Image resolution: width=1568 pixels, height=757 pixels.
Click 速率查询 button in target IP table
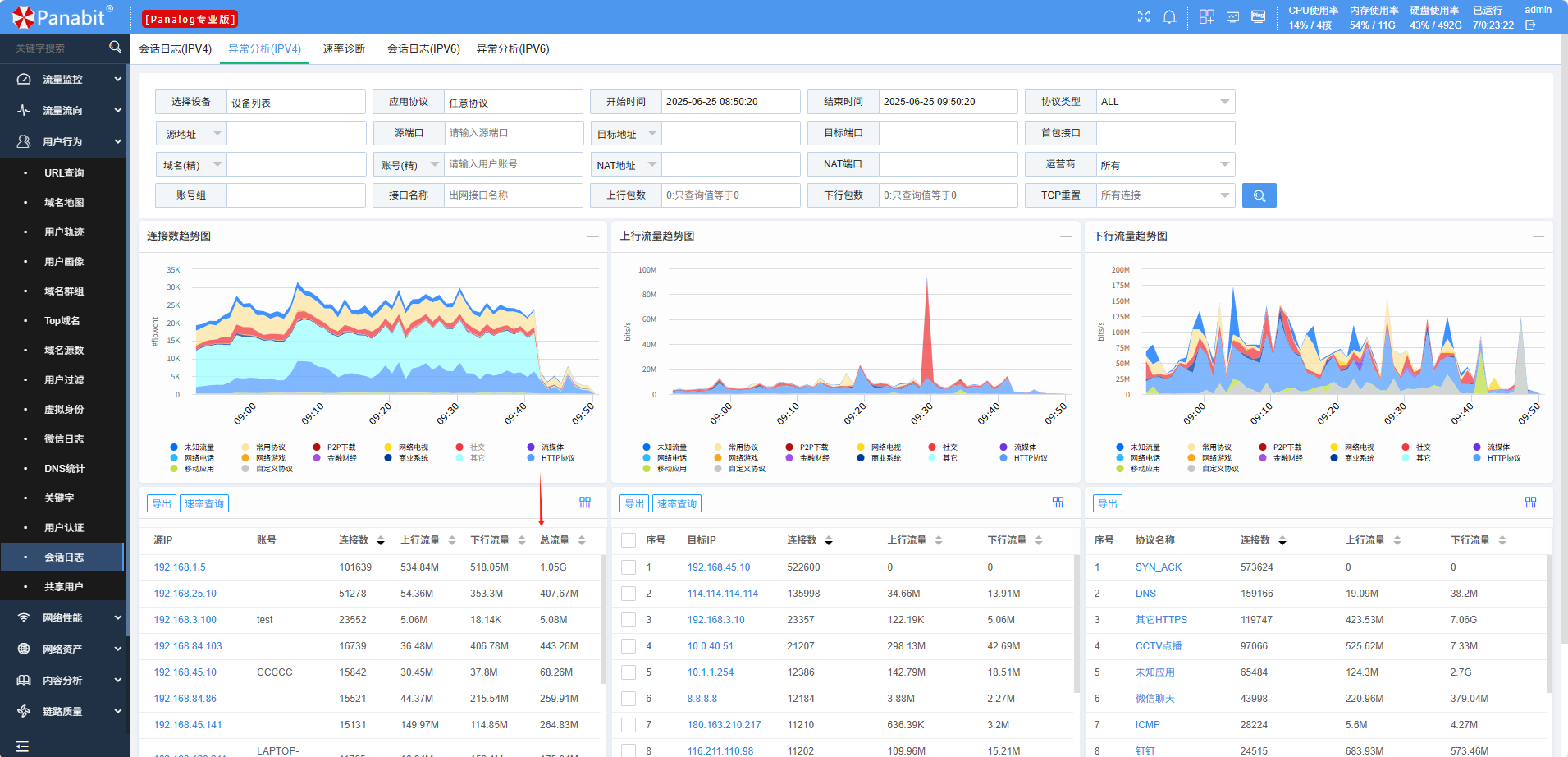pyautogui.click(x=677, y=503)
